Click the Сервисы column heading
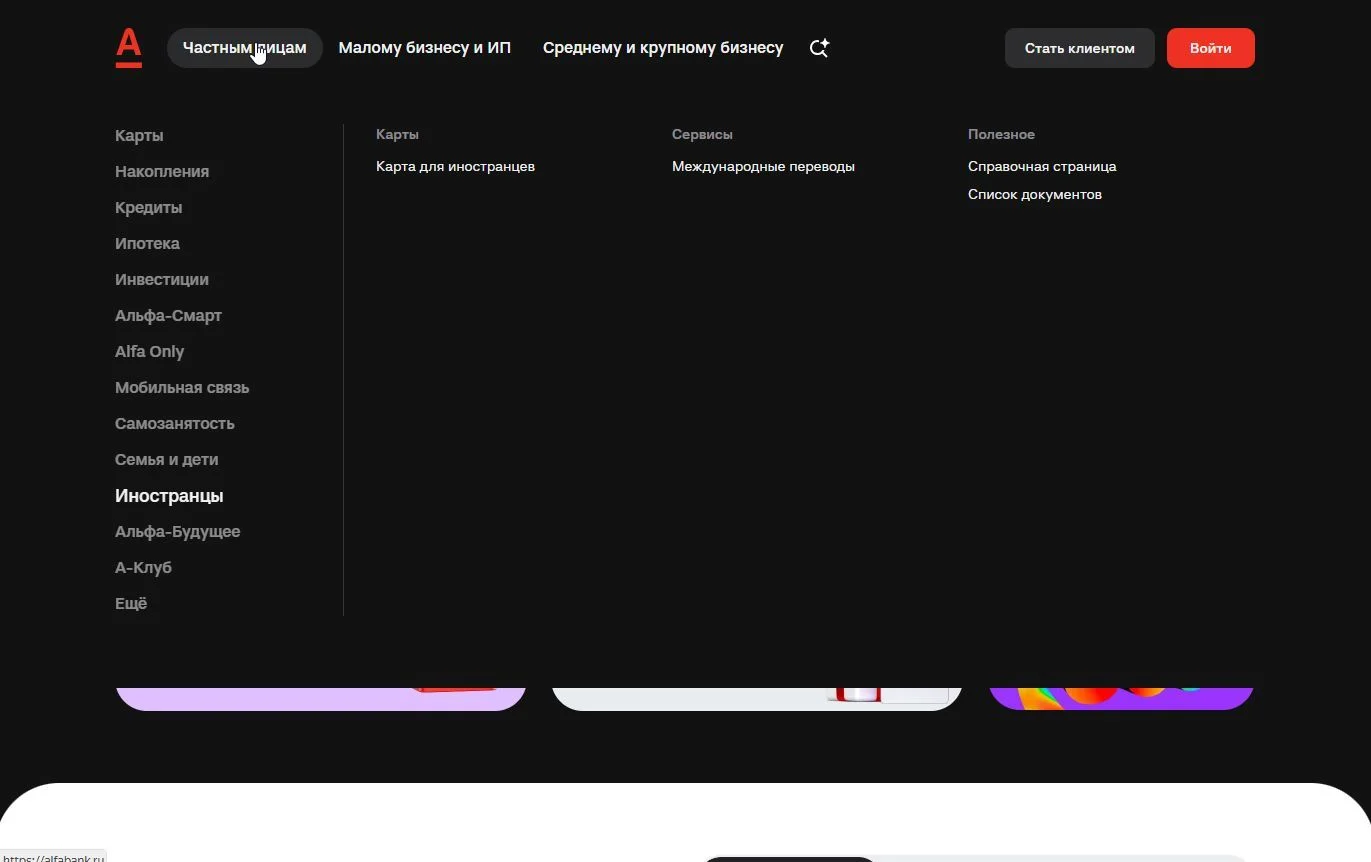This screenshot has height=862, width=1371. pyautogui.click(x=703, y=135)
